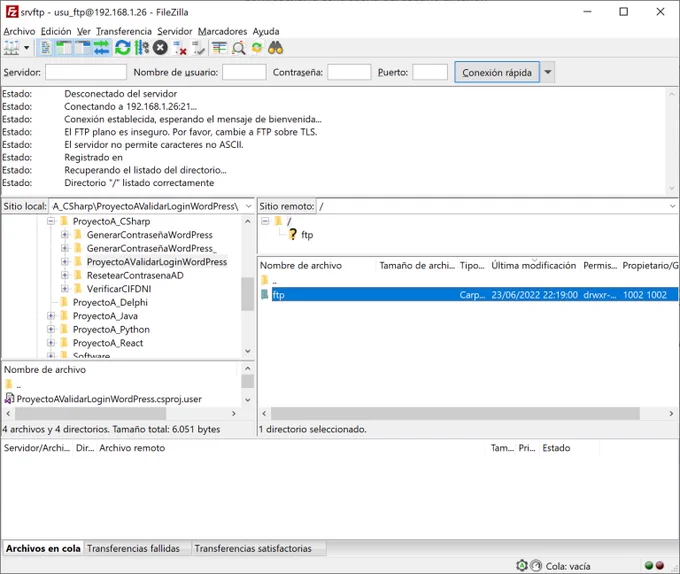Open Edición menu
The width and height of the screenshot is (680, 574).
click(56, 31)
